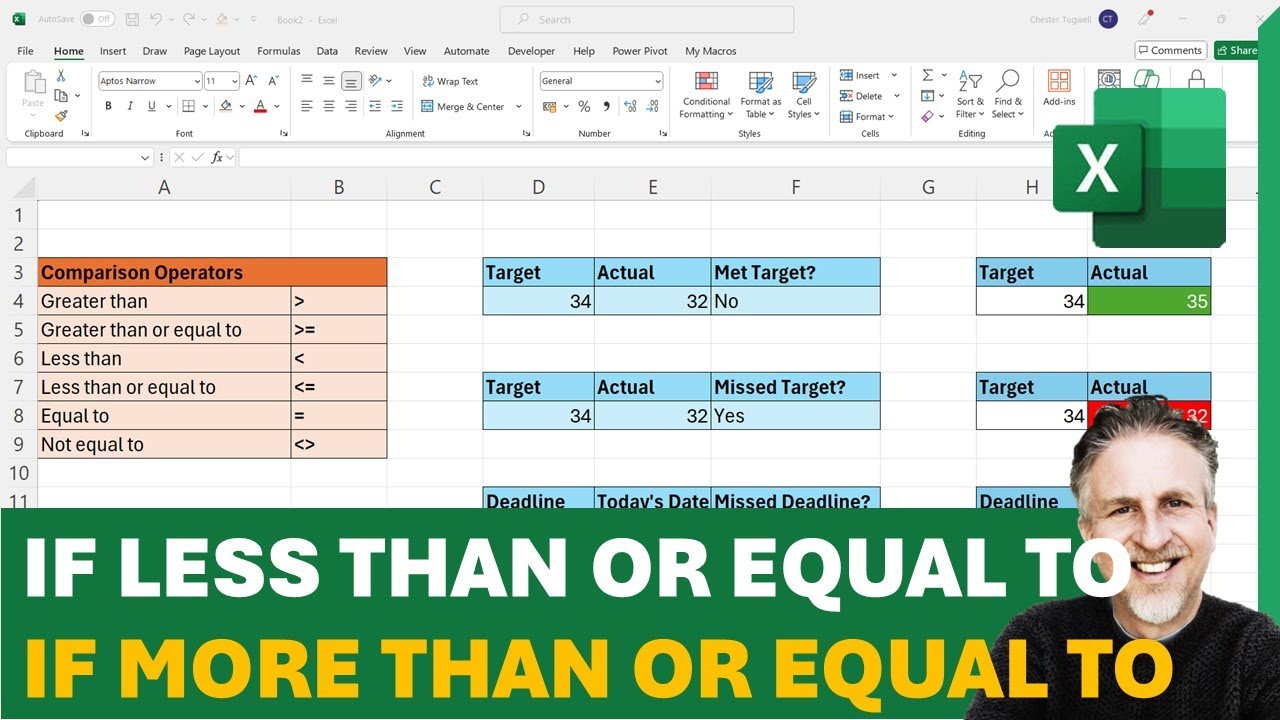Switch to the Power Pivot tab
This screenshot has width=1280, height=720.
640,51
